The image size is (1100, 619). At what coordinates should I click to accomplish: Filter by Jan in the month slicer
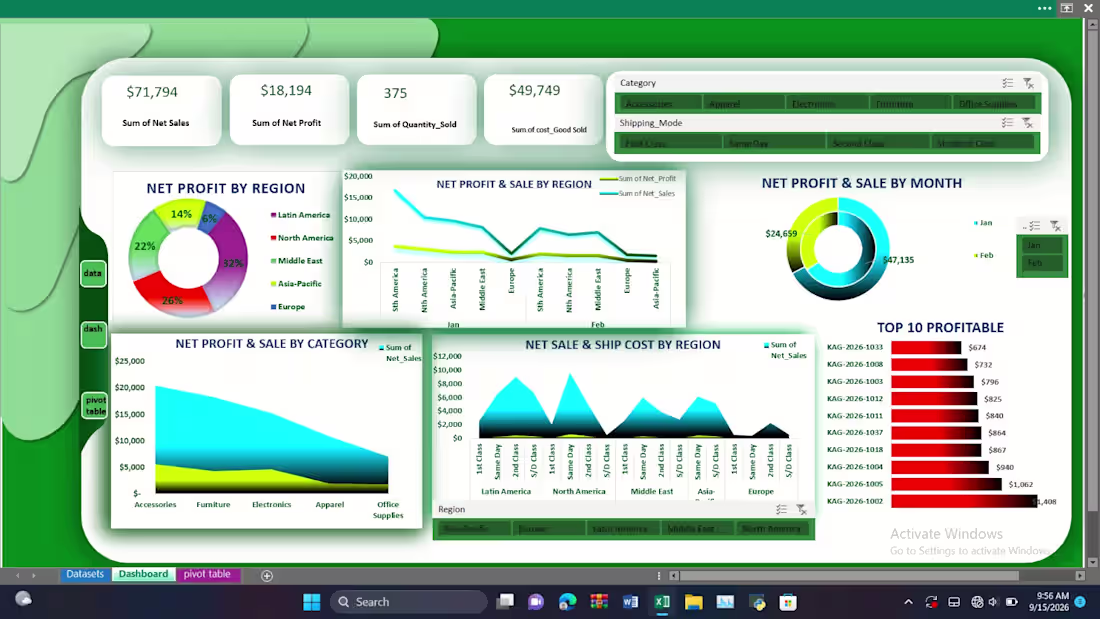click(x=1042, y=246)
